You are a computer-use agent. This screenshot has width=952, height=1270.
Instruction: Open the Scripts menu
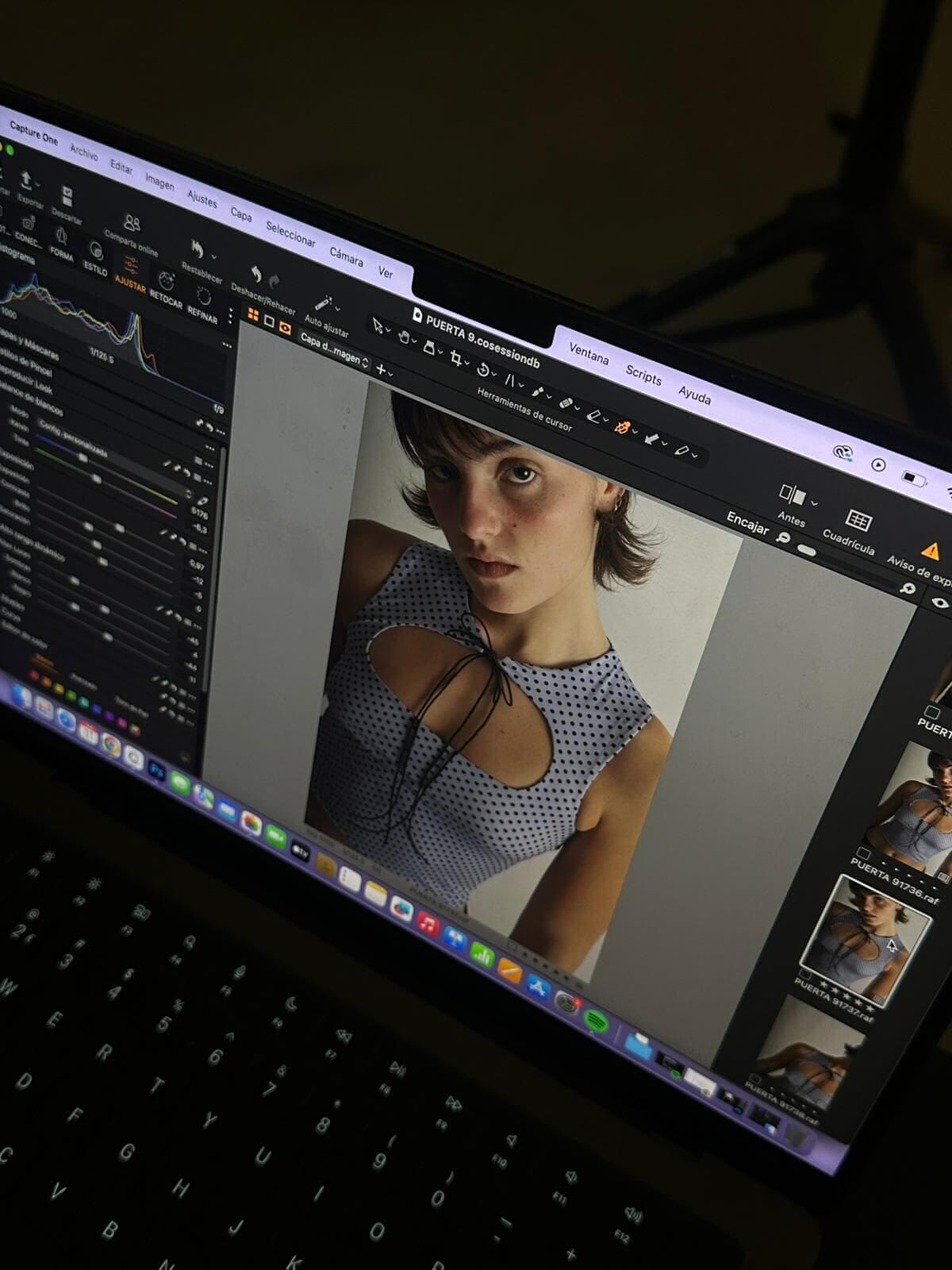click(x=643, y=375)
